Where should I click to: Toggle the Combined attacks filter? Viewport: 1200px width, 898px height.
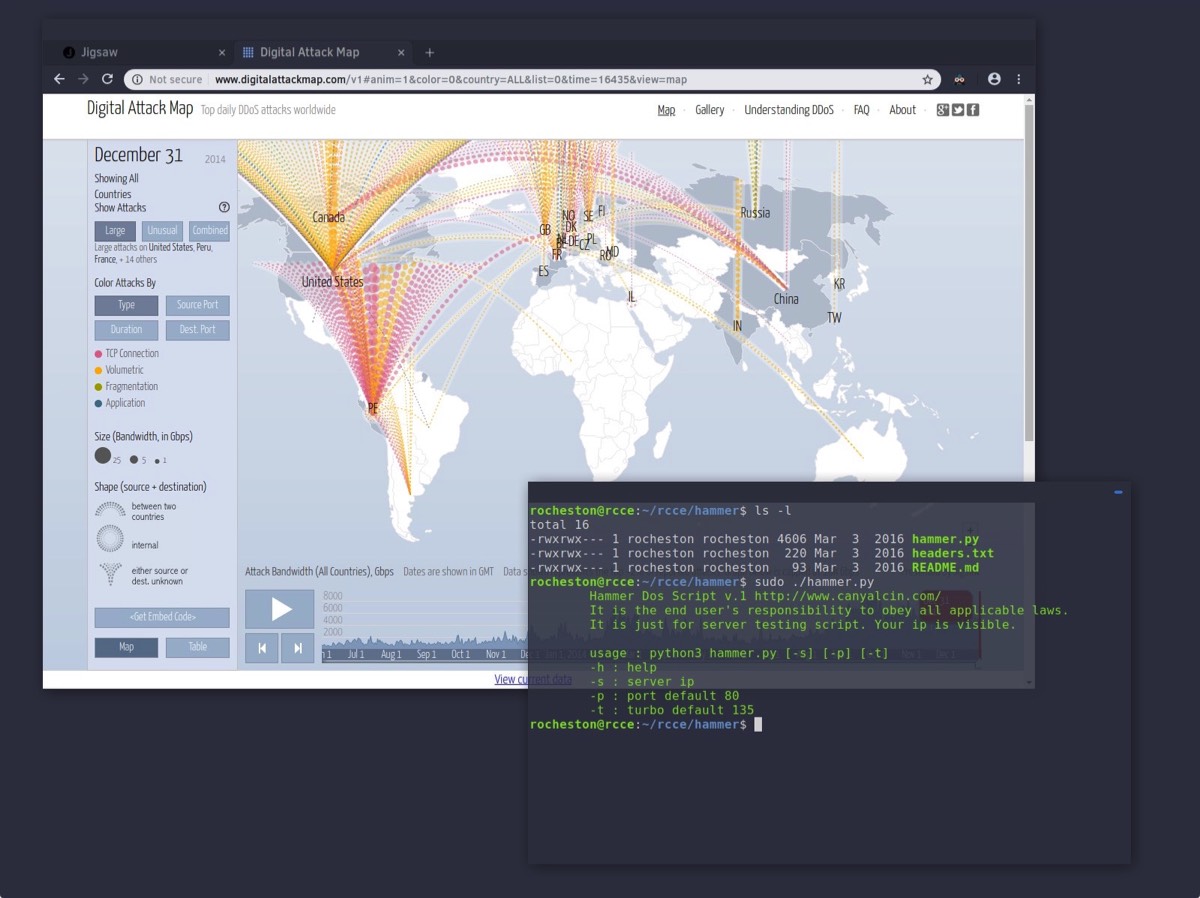pyautogui.click(x=210, y=231)
